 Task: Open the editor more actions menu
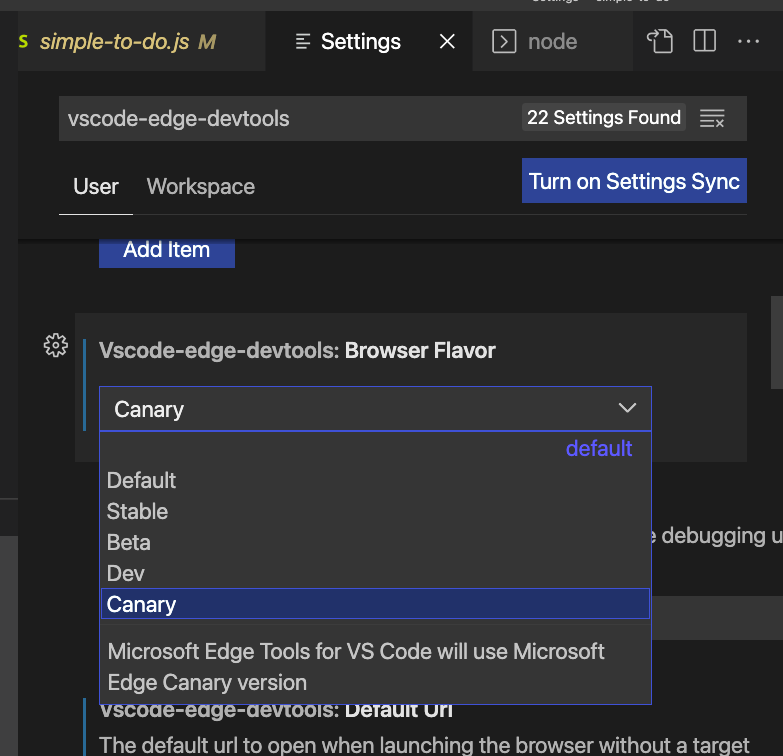click(749, 41)
